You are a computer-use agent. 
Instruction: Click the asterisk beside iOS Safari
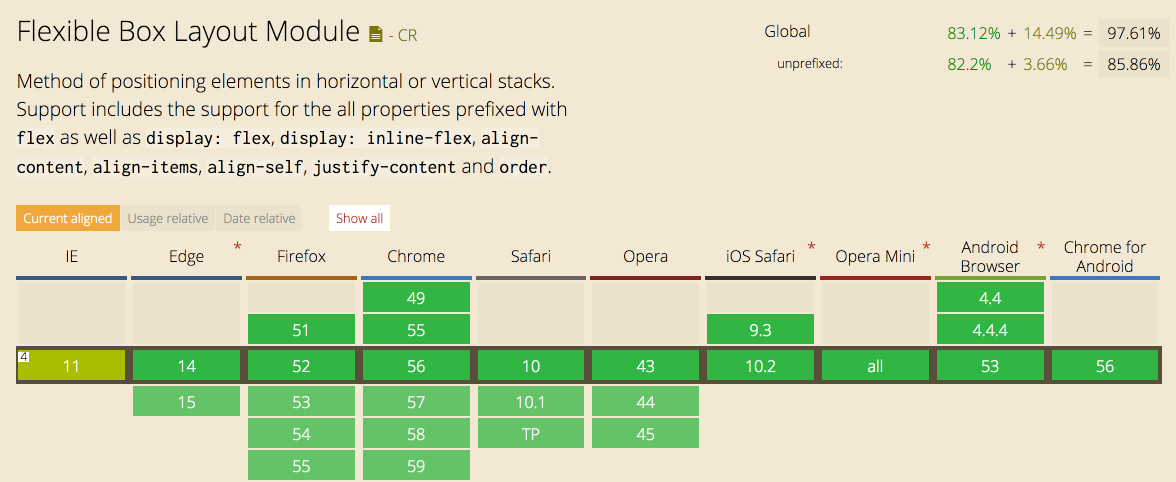tap(812, 246)
